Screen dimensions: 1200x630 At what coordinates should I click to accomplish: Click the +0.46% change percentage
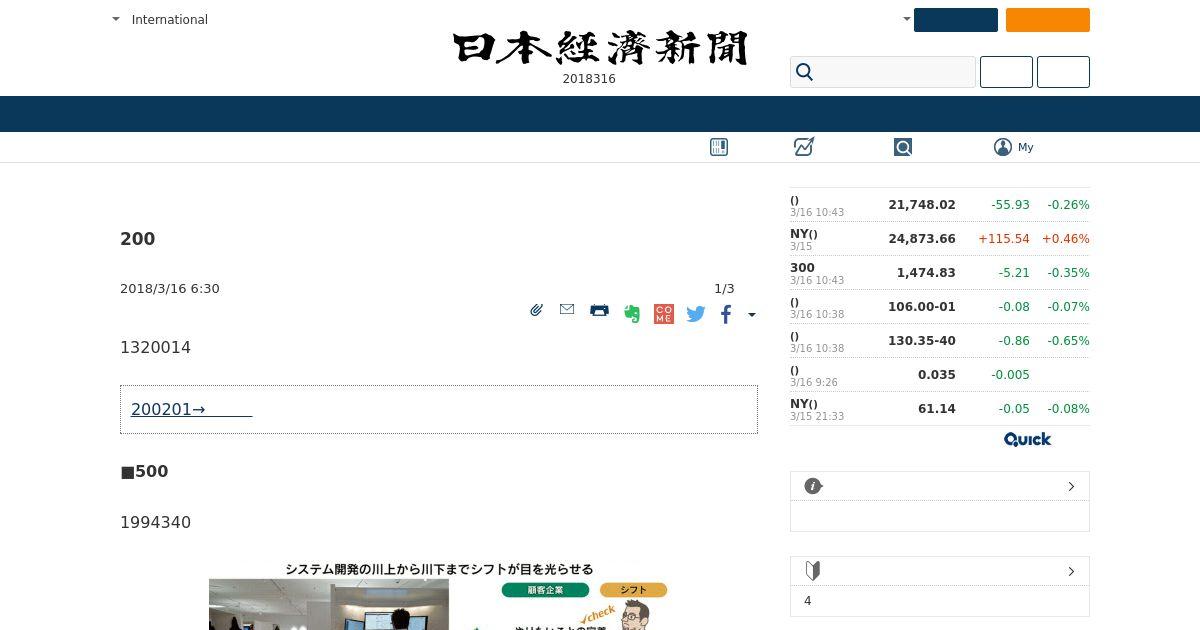(1065, 239)
